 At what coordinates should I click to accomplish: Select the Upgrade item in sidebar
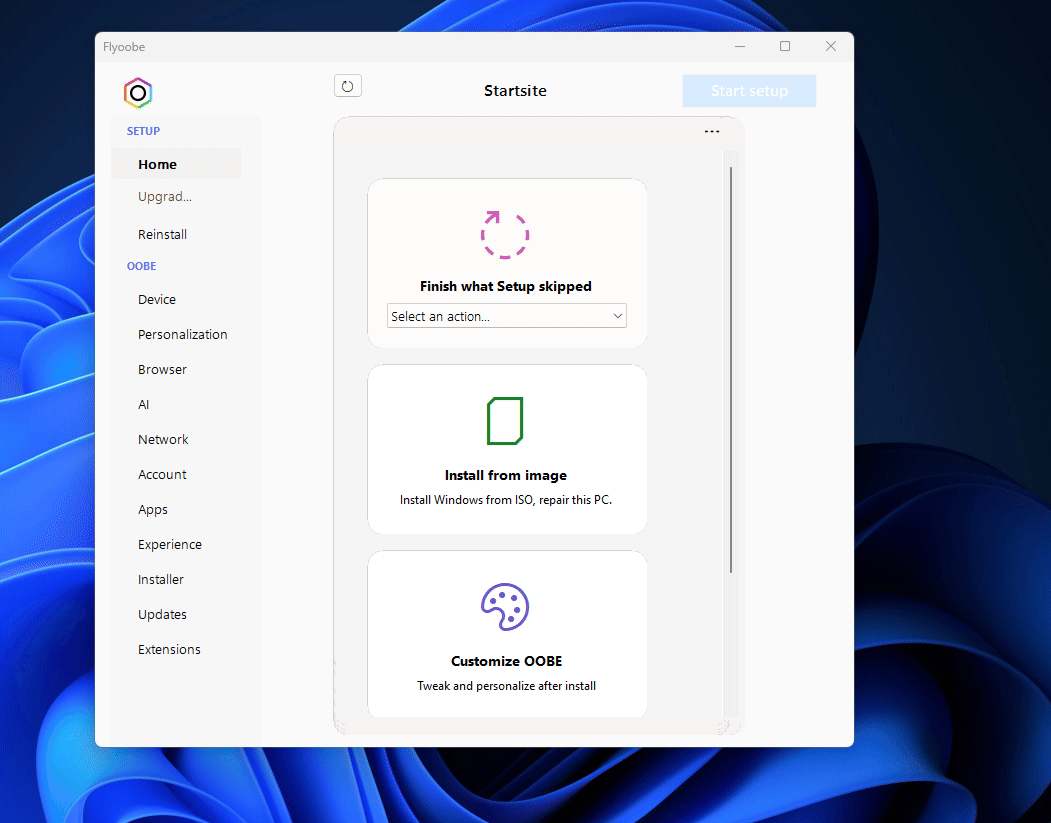click(x=165, y=197)
